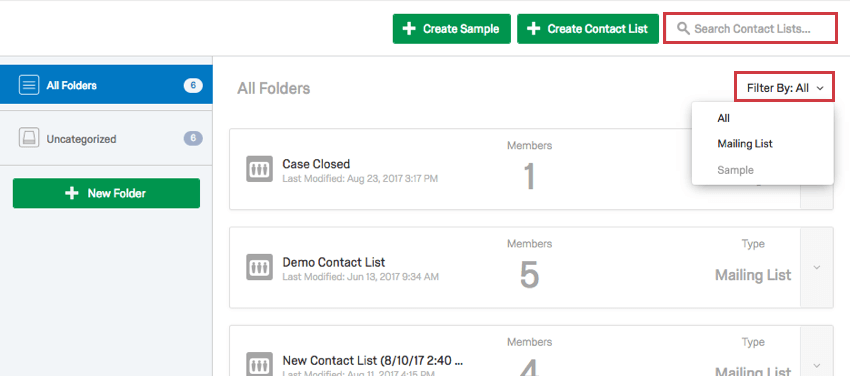Click Case Closed member count 1
The width and height of the screenshot is (850, 376).
[x=529, y=177]
